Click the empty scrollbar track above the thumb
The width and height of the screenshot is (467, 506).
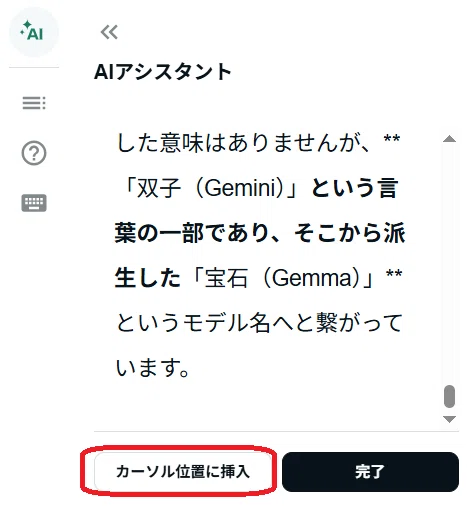449,263
